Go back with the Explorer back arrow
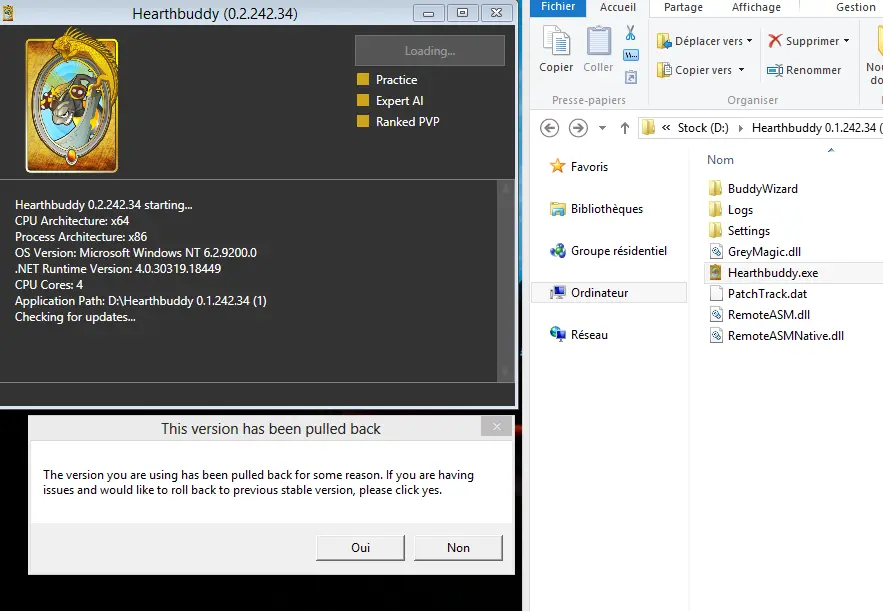883x611 pixels. (550, 128)
